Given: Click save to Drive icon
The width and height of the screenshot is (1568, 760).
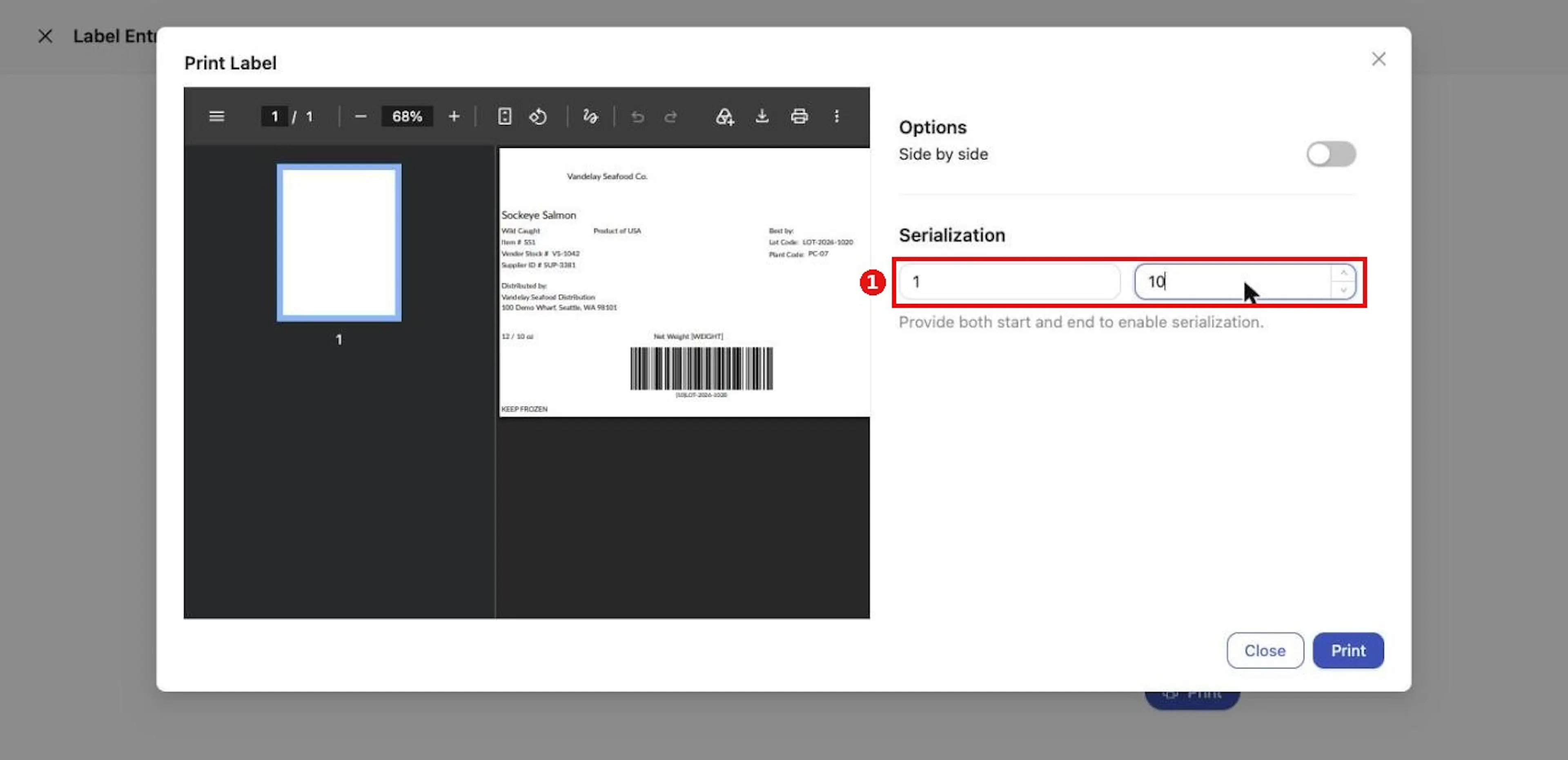Looking at the screenshot, I should coord(724,116).
